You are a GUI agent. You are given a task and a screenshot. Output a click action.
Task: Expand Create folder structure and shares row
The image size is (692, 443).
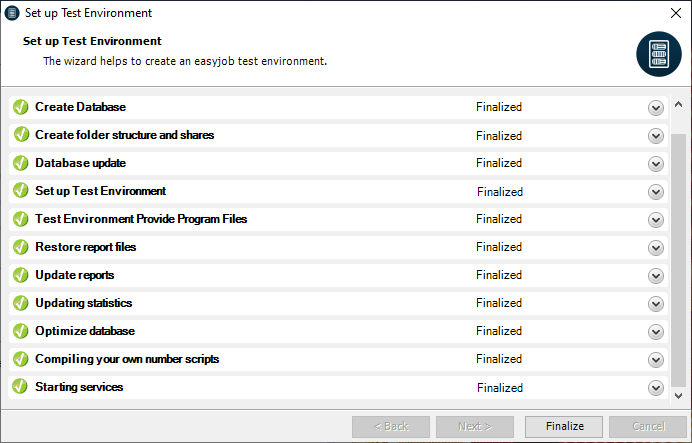[656, 136]
